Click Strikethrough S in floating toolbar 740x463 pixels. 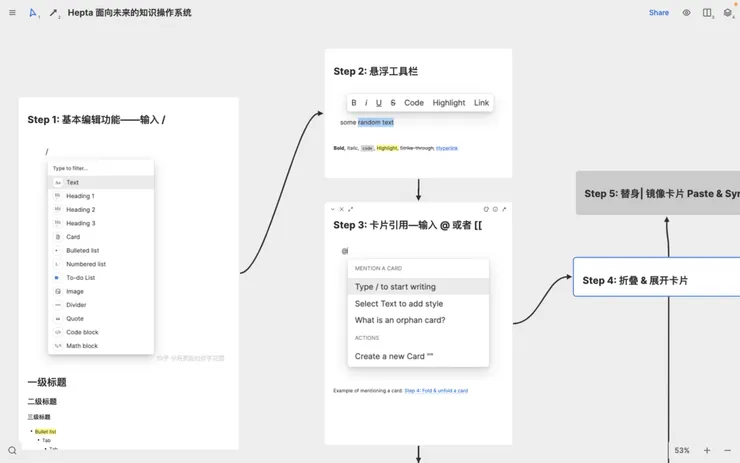click(393, 102)
